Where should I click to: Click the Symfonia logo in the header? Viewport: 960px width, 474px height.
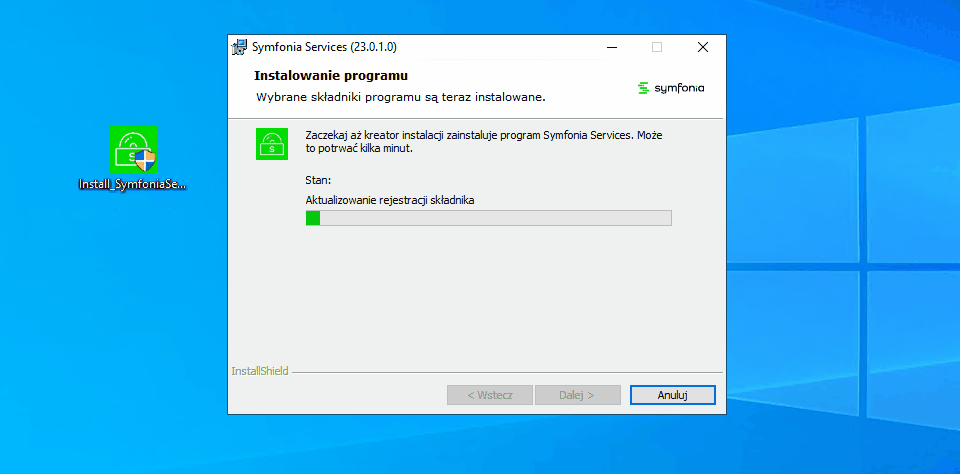tap(671, 88)
